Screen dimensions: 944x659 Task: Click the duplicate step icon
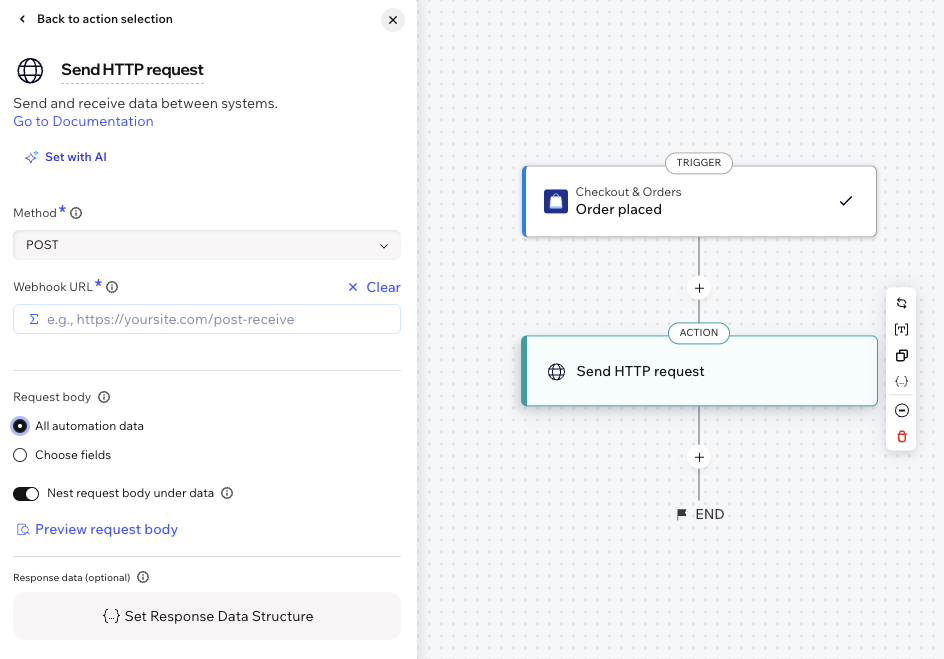(x=901, y=356)
